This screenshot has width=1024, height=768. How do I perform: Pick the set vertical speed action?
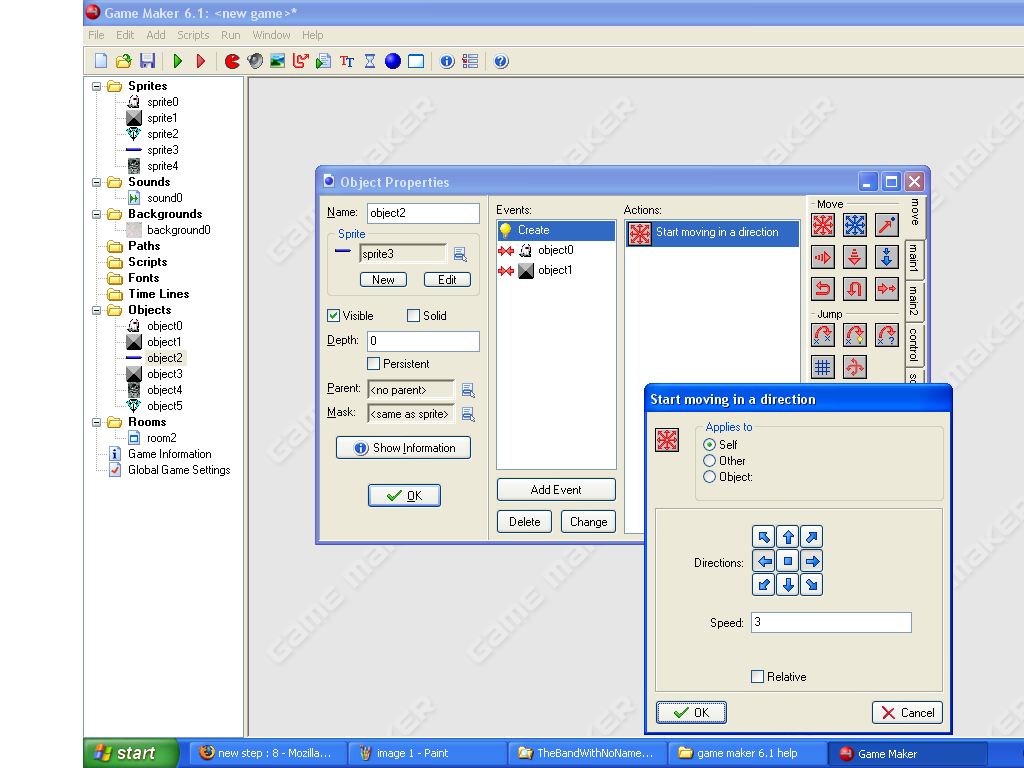point(855,257)
